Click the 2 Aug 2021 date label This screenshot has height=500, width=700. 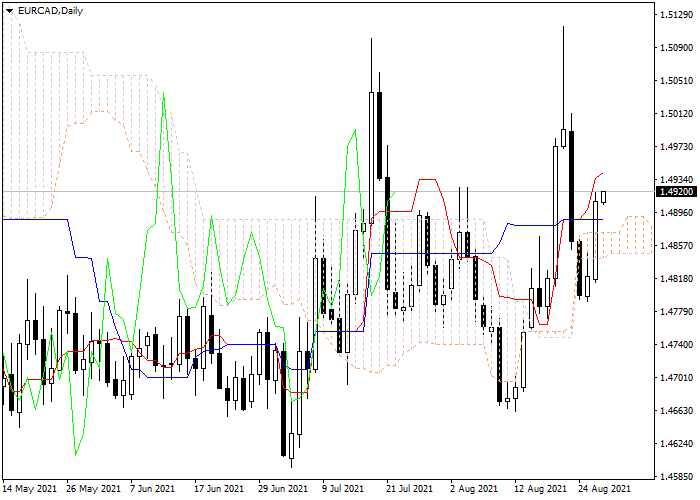[x=474, y=489]
